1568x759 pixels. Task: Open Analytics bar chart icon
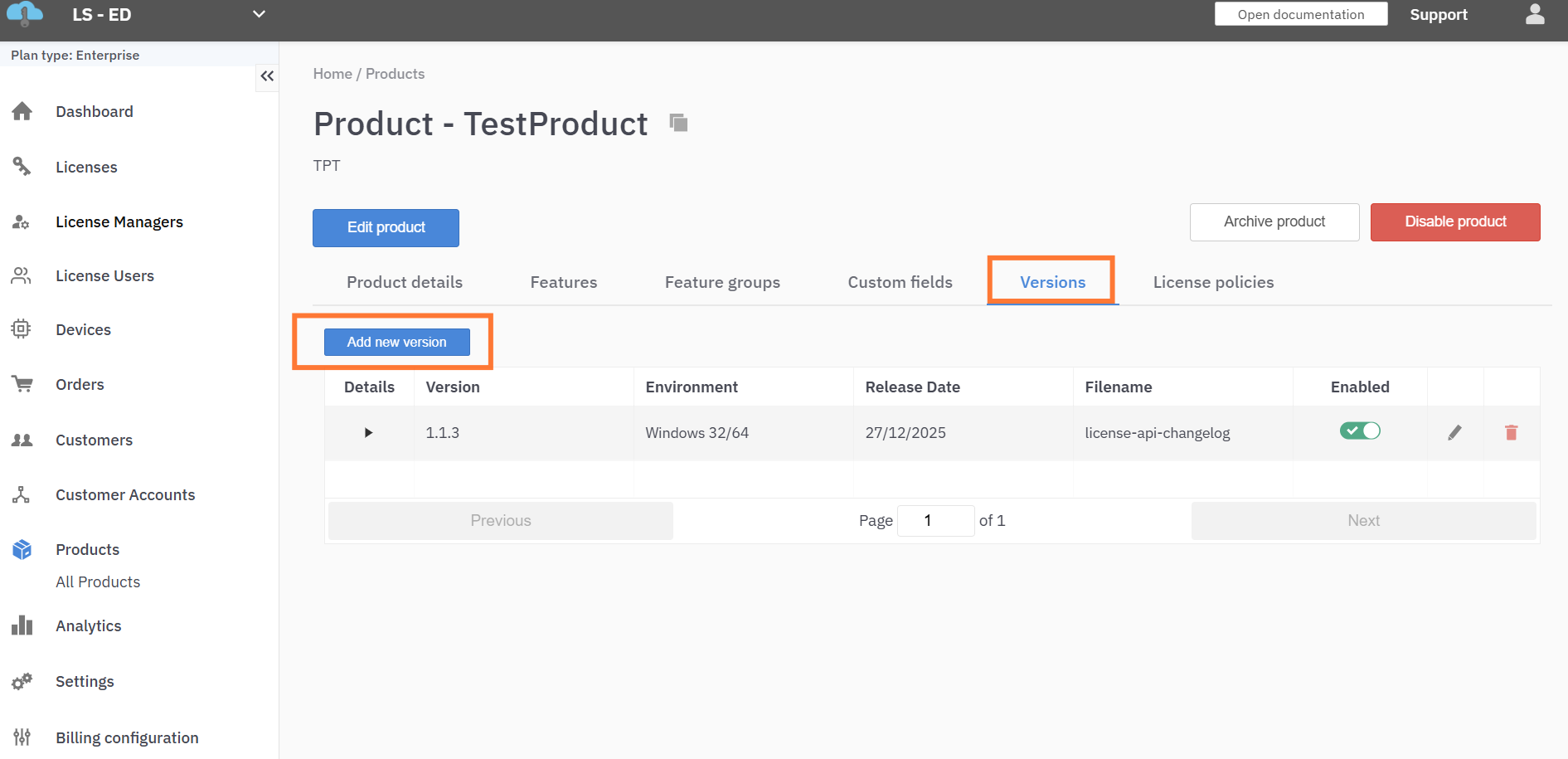22,625
